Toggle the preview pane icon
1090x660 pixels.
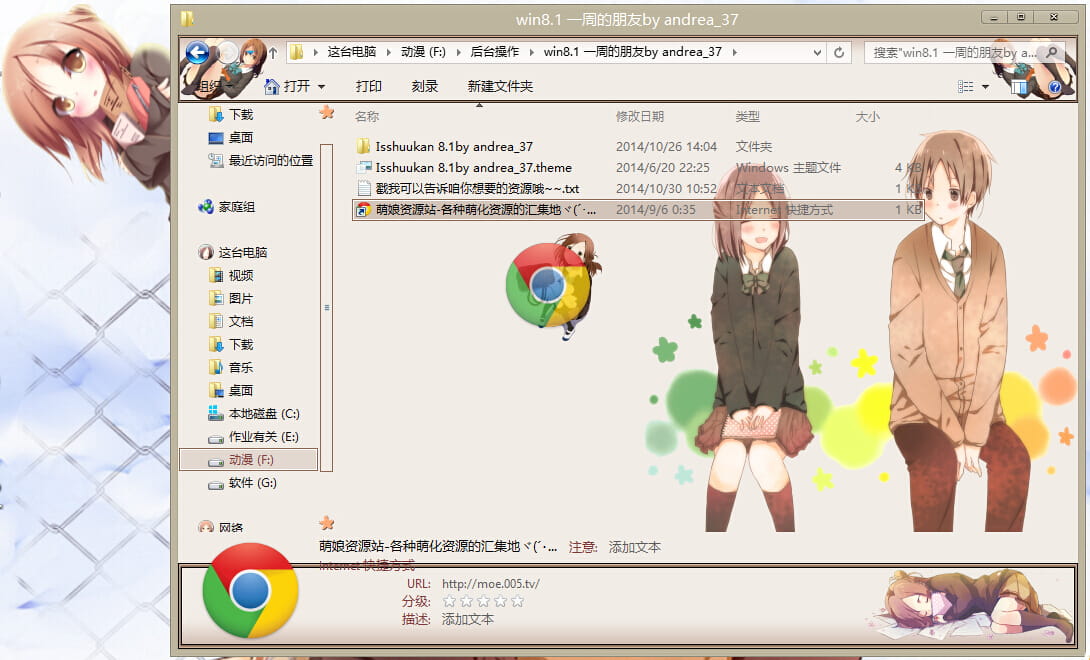[x=1019, y=87]
